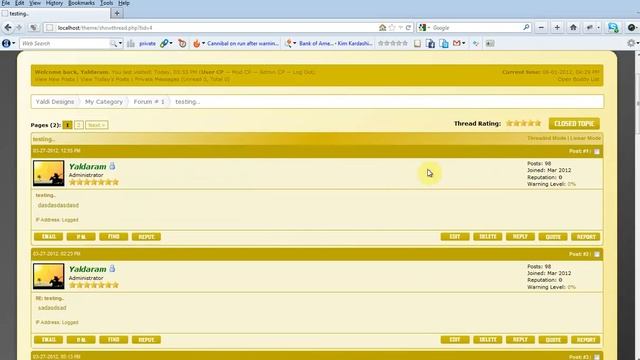Click the Next pagination link
The height and width of the screenshot is (360, 640).
pyautogui.click(x=97, y=125)
